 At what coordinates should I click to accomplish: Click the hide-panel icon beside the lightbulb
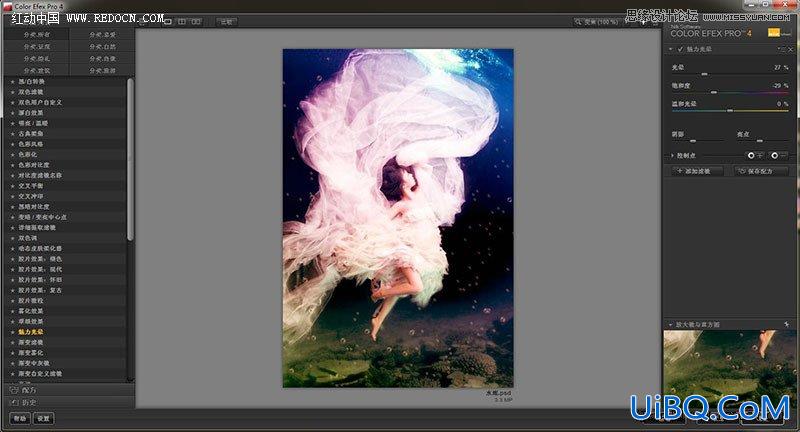[x=655, y=22]
